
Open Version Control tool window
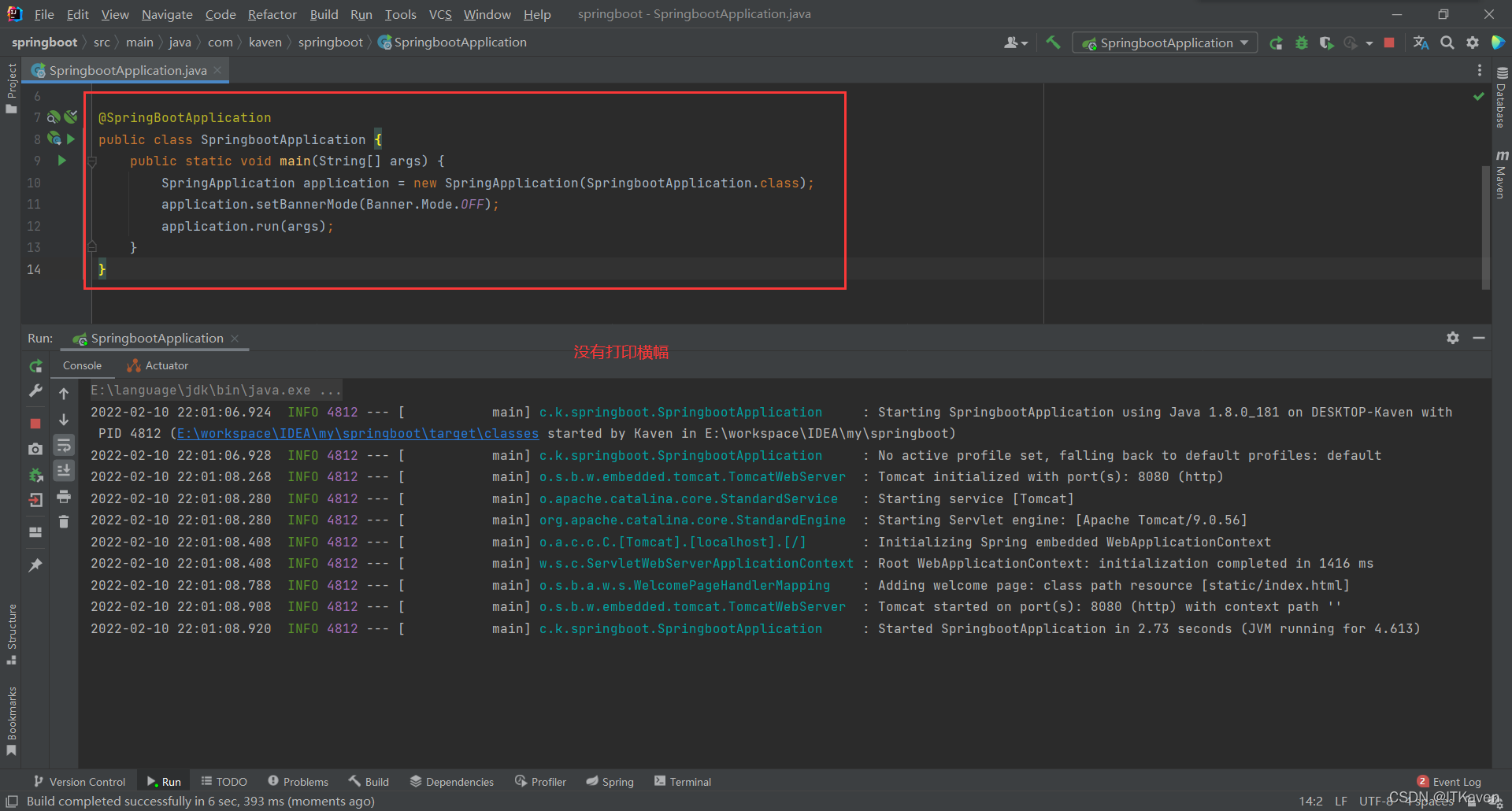click(80, 782)
